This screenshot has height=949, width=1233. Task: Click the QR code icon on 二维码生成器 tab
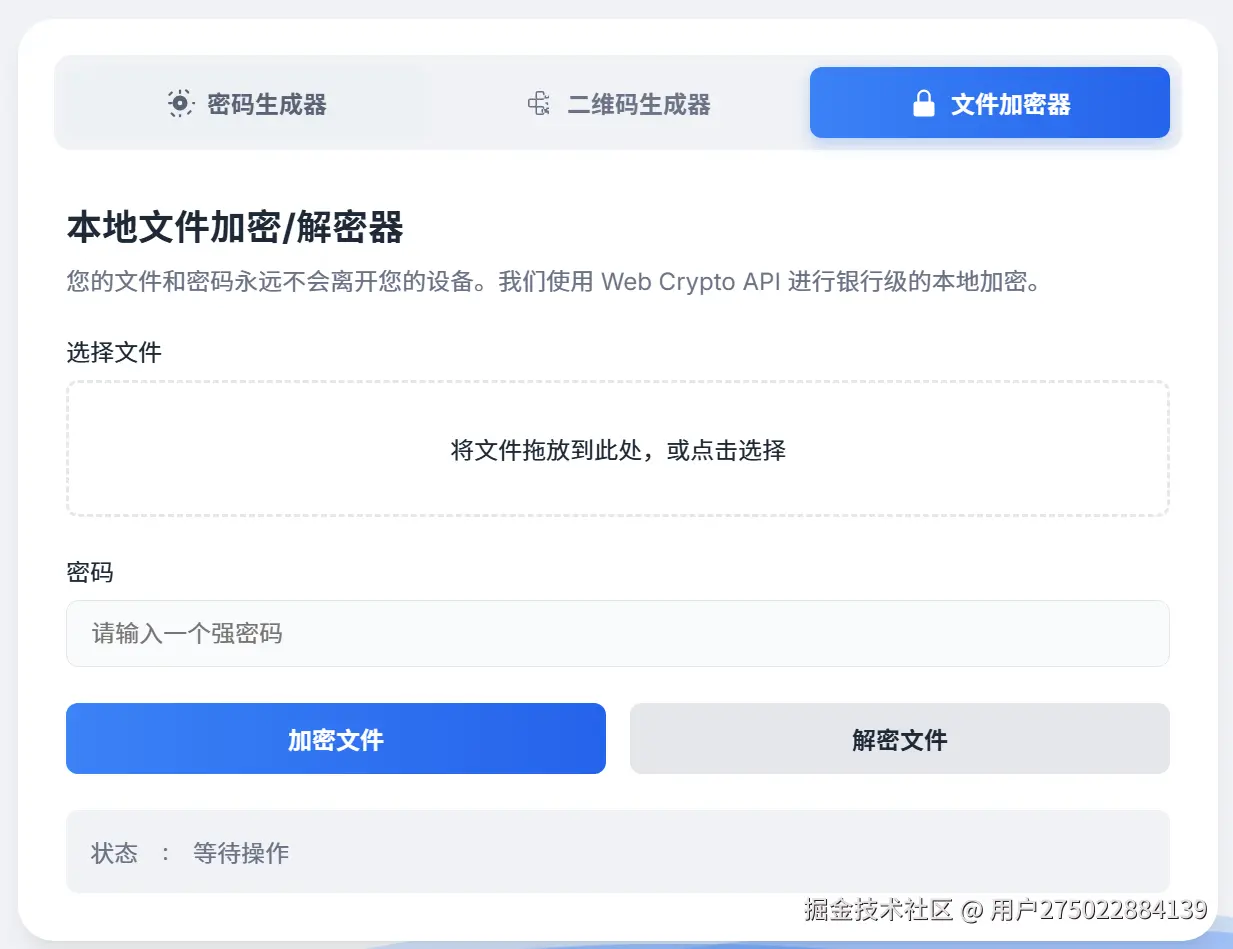540,103
